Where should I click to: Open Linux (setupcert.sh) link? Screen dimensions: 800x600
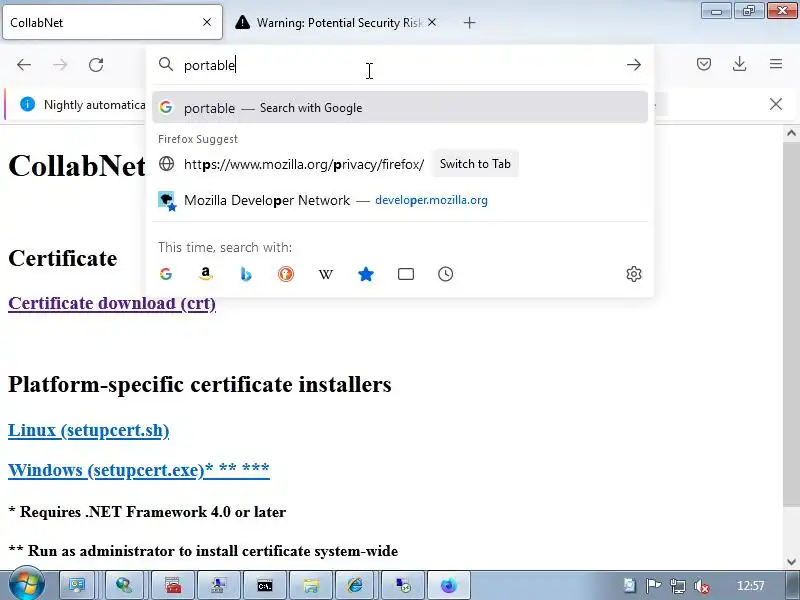[88, 430]
